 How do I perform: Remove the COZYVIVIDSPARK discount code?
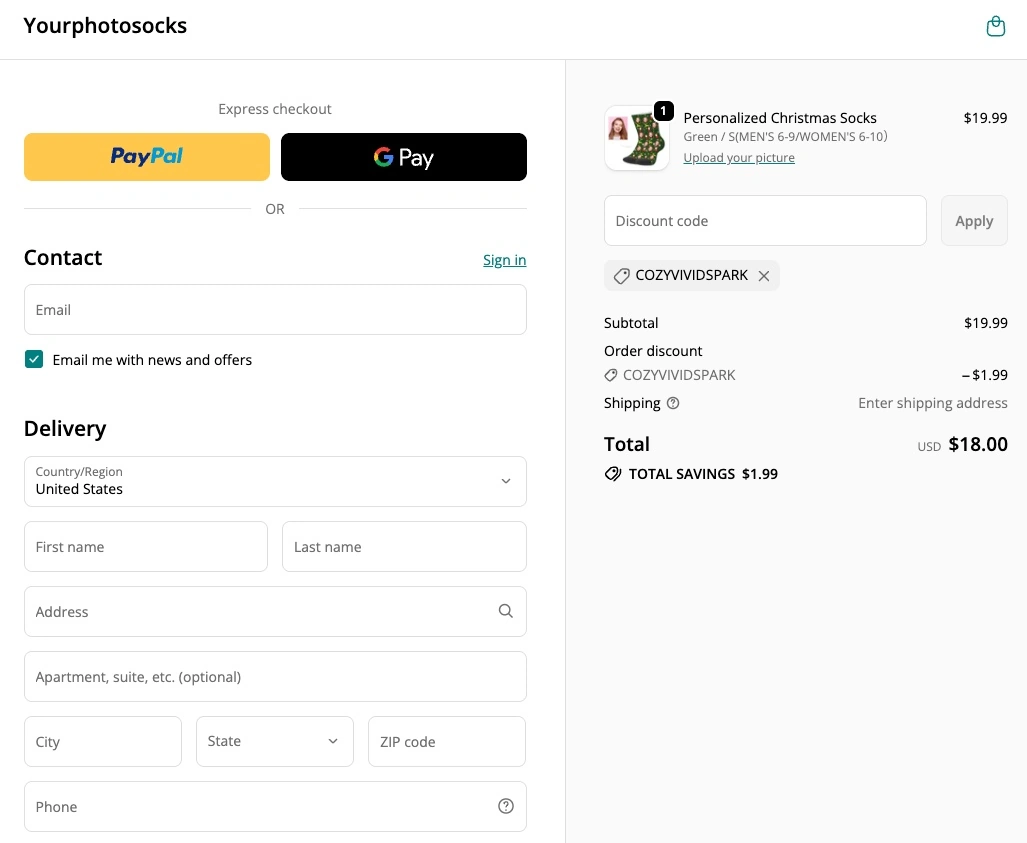pyautogui.click(x=764, y=276)
